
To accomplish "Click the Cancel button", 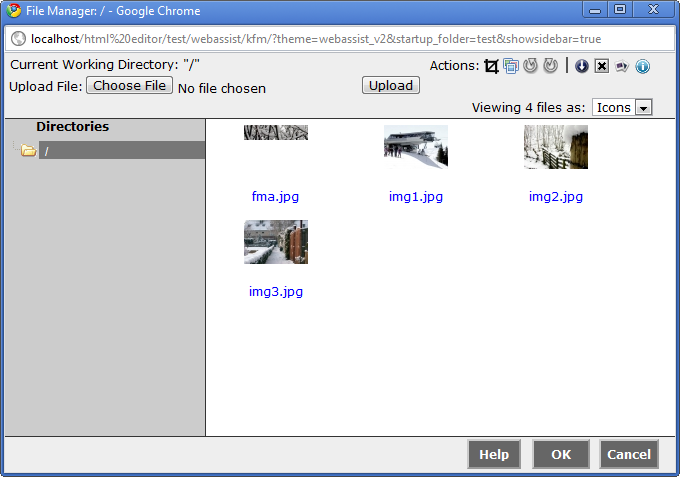I will [629, 454].
